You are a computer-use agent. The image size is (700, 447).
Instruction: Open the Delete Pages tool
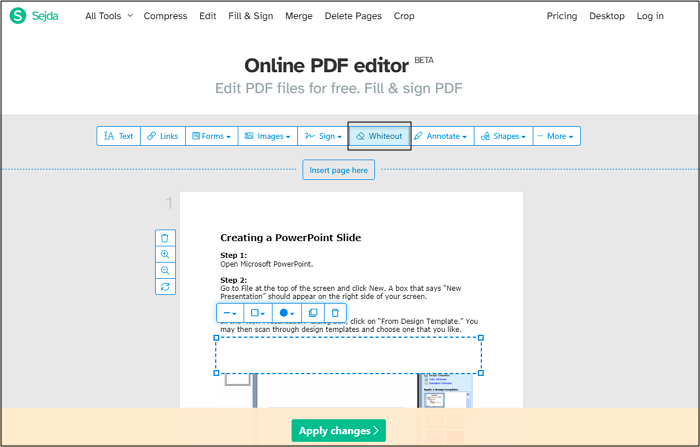click(x=353, y=16)
